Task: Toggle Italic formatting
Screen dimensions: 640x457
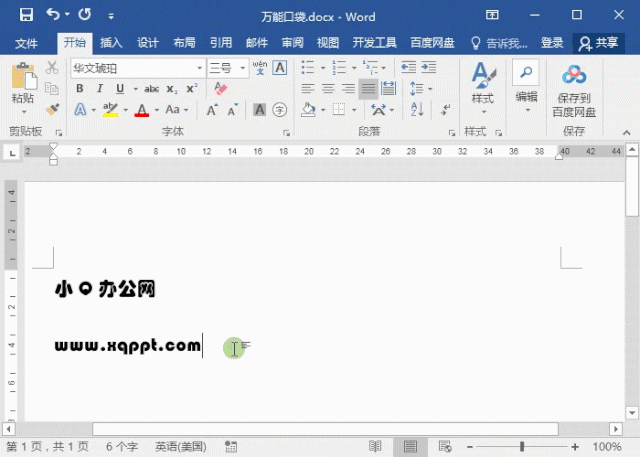Action: pyautogui.click(x=99, y=88)
